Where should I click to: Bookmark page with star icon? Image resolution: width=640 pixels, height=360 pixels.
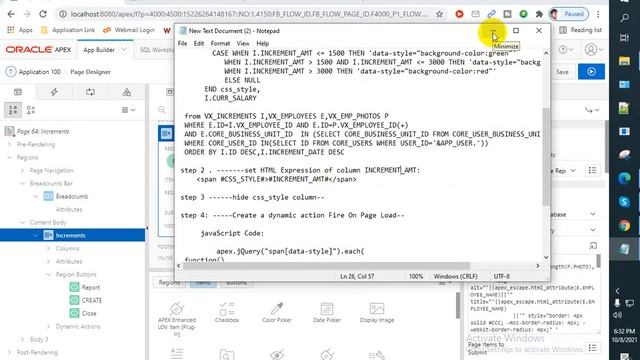(439, 14)
